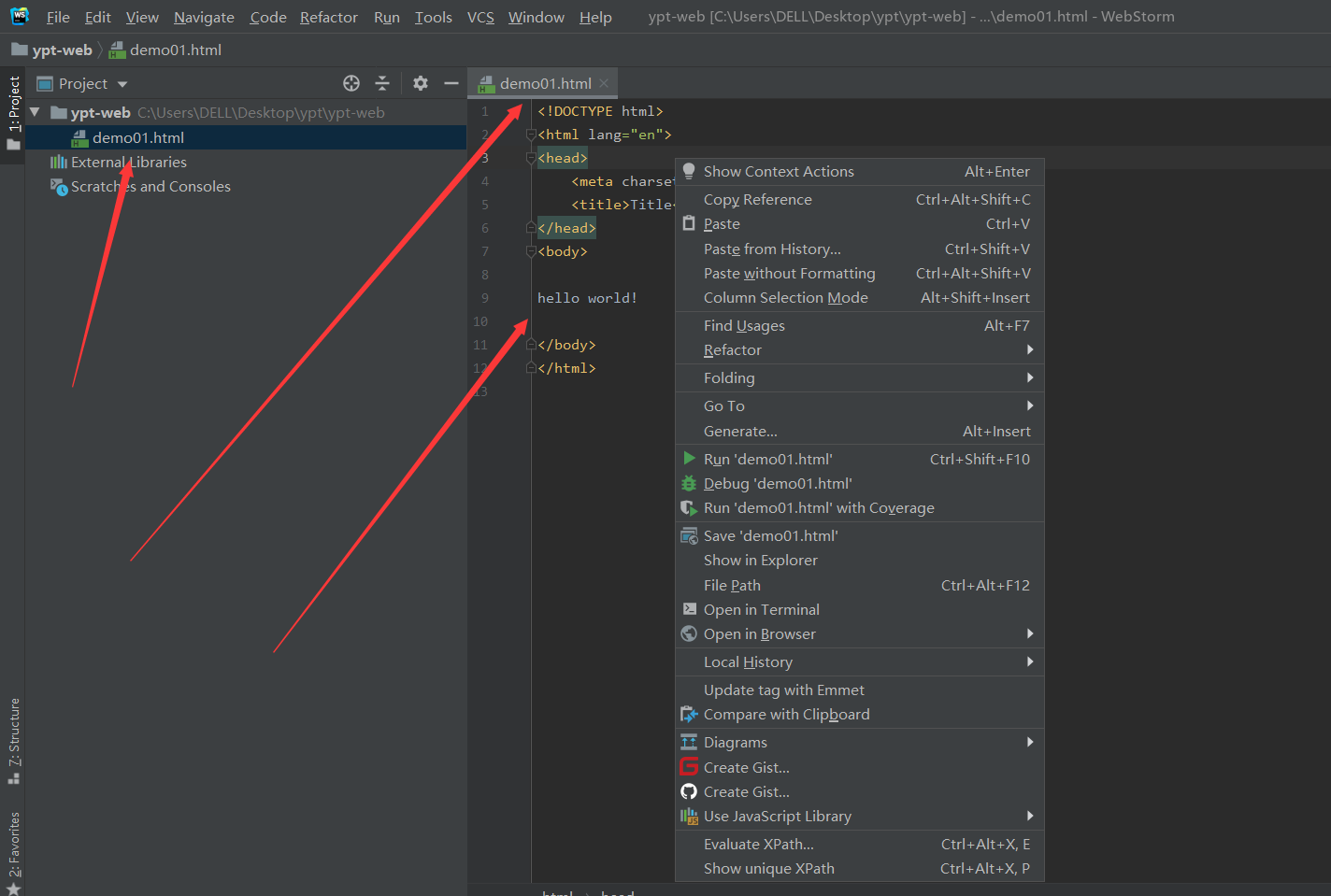Viewport: 1331px width, 896px height.
Task: Click the Select Opened File crosshair icon
Action: click(x=351, y=83)
